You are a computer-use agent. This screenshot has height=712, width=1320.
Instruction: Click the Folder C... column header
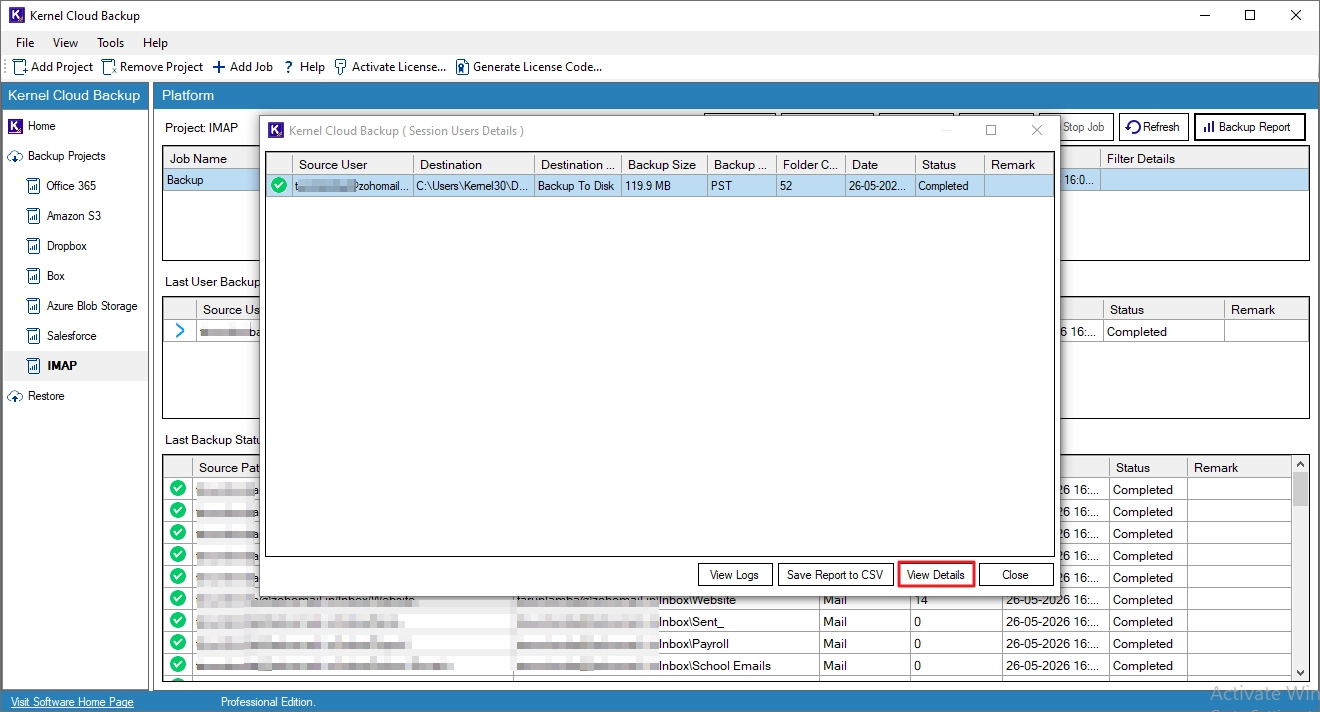[811, 165]
